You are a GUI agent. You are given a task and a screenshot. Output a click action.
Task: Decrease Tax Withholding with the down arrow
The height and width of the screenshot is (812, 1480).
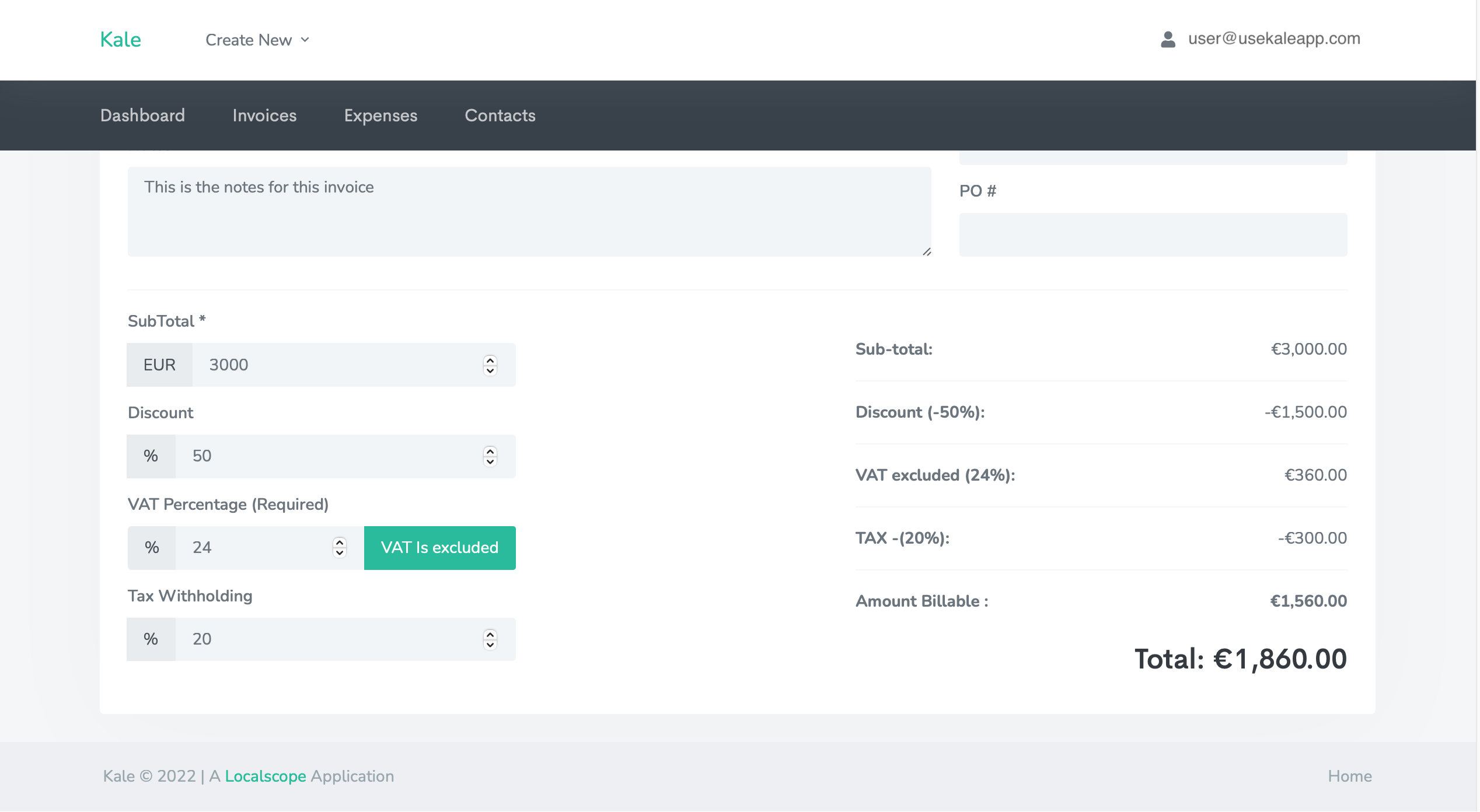(x=490, y=645)
